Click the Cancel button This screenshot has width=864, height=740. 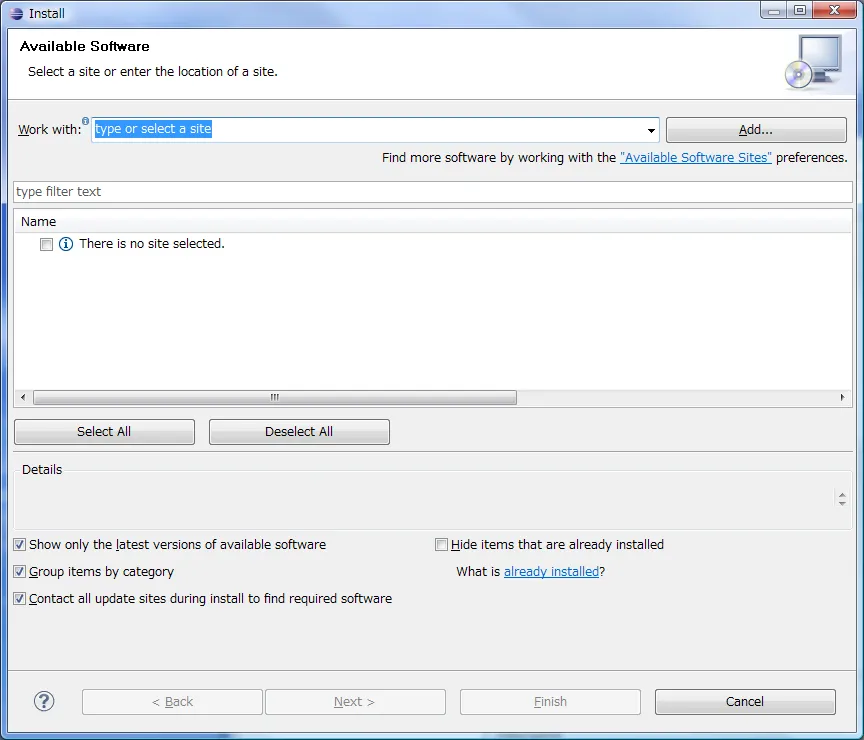[745, 701]
